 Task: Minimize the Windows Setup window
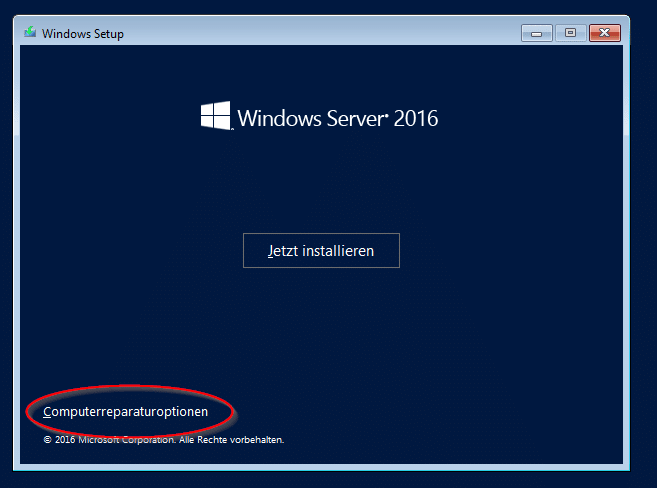tap(537, 33)
